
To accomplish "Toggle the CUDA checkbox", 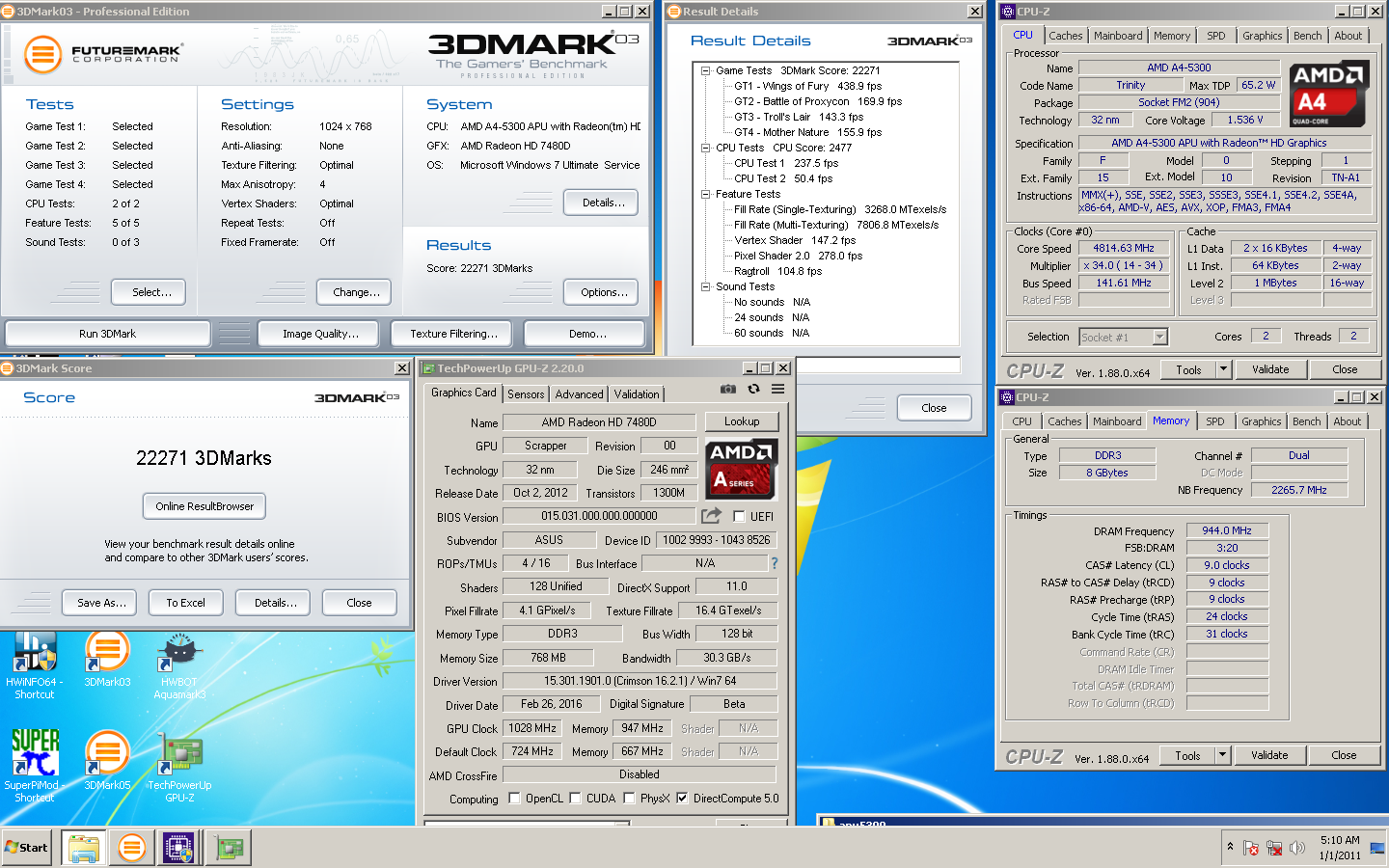I will (575, 798).
